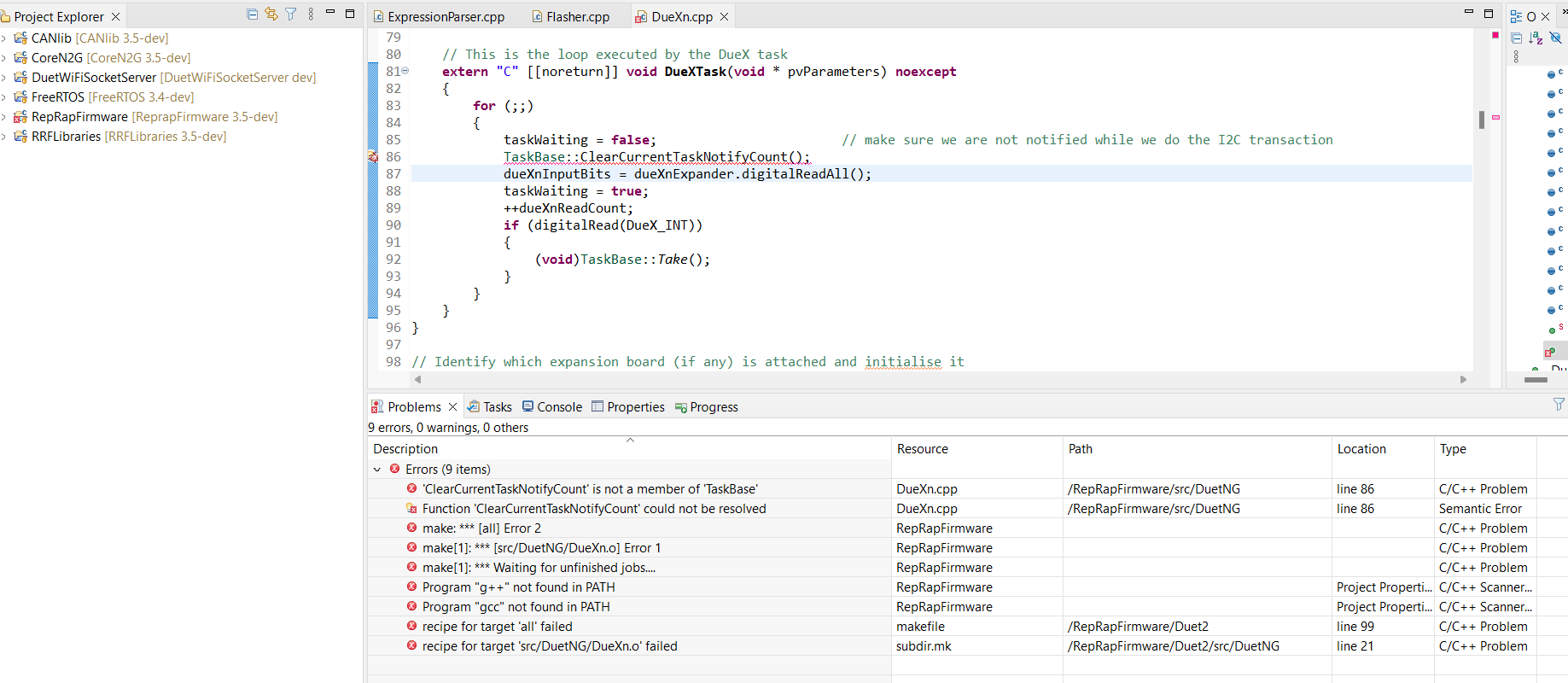Sort problems by the Location column header
The height and width of the screenshot is (683, 1568).
pos(1383,449)
